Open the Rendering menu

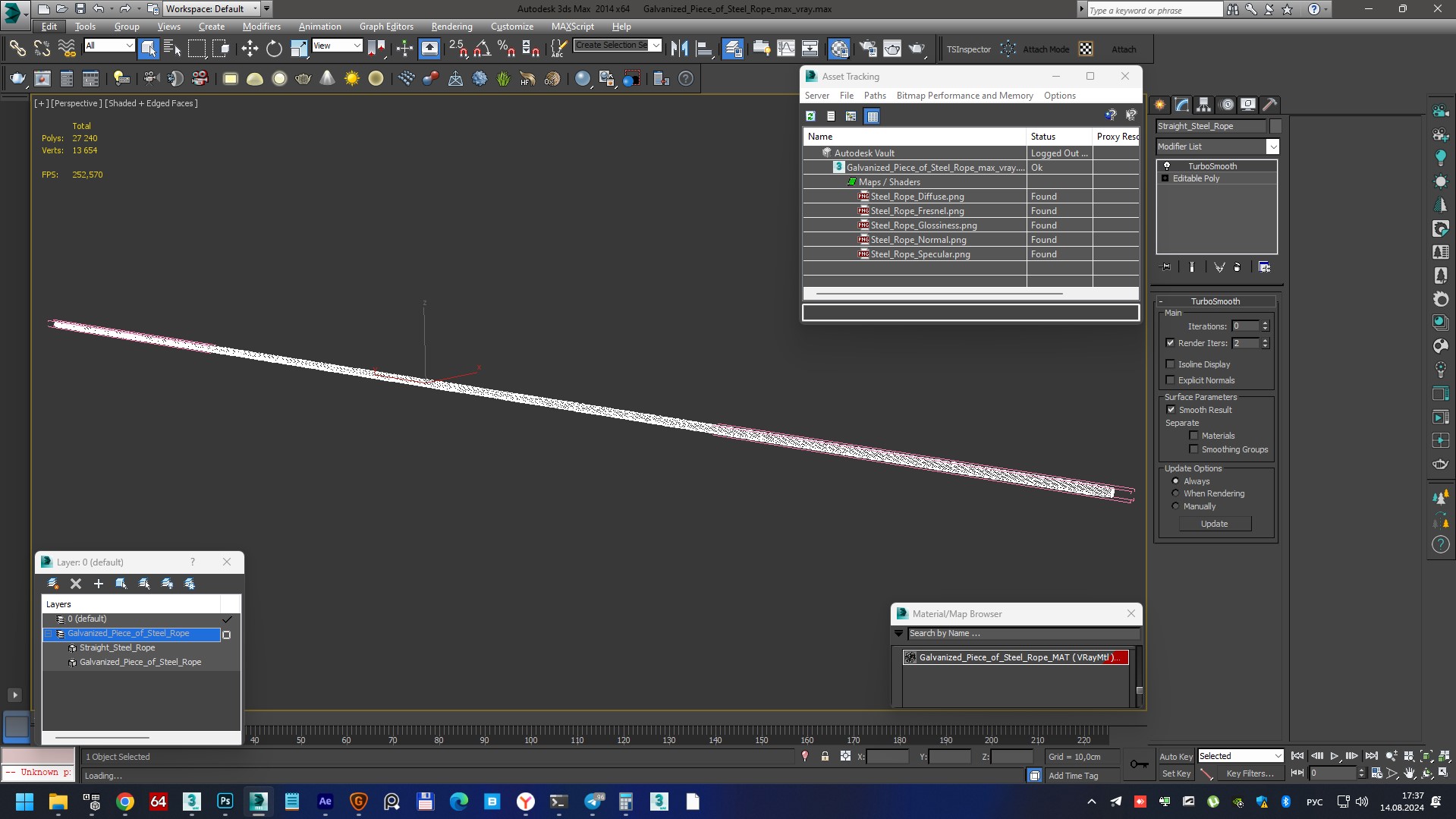(x=451, y=26)
